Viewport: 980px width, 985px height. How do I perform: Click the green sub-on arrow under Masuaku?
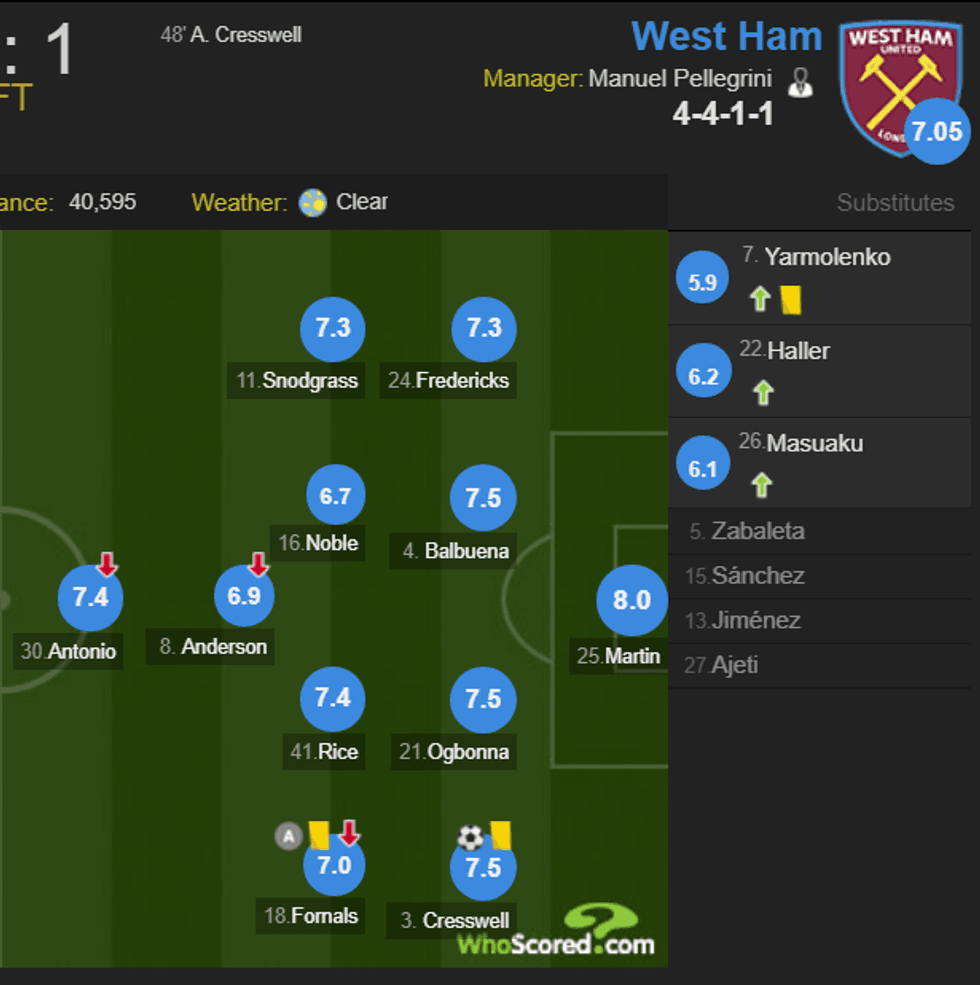click(762, 485)
